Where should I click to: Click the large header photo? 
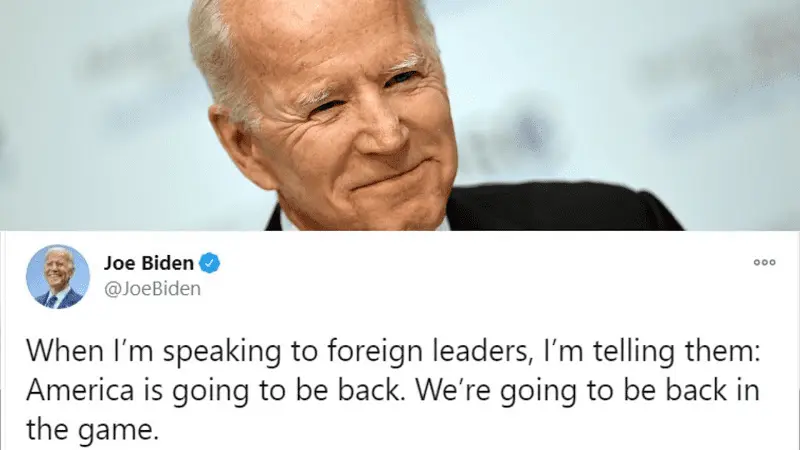(400, 115)
